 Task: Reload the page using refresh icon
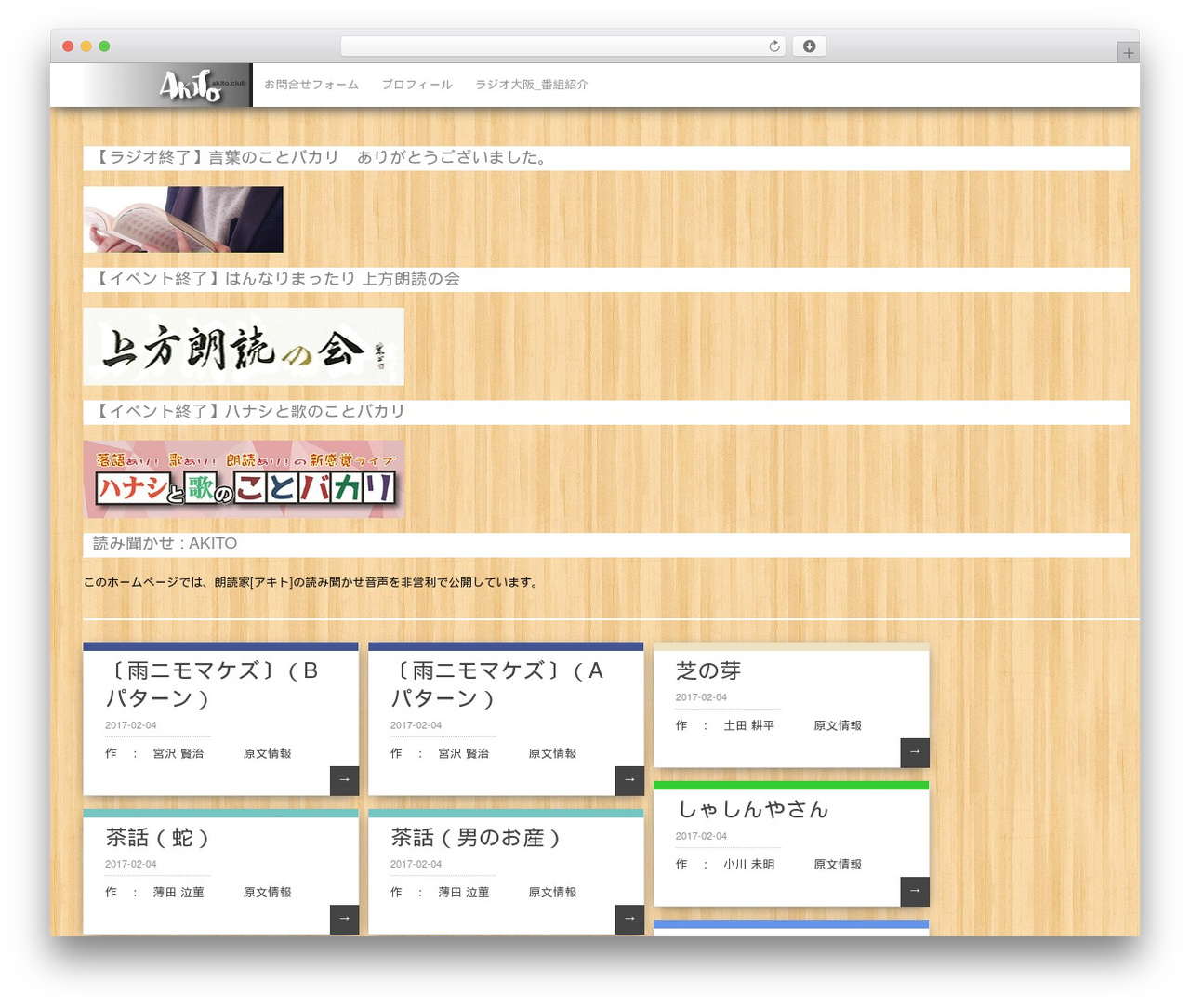tap(774, 46)
